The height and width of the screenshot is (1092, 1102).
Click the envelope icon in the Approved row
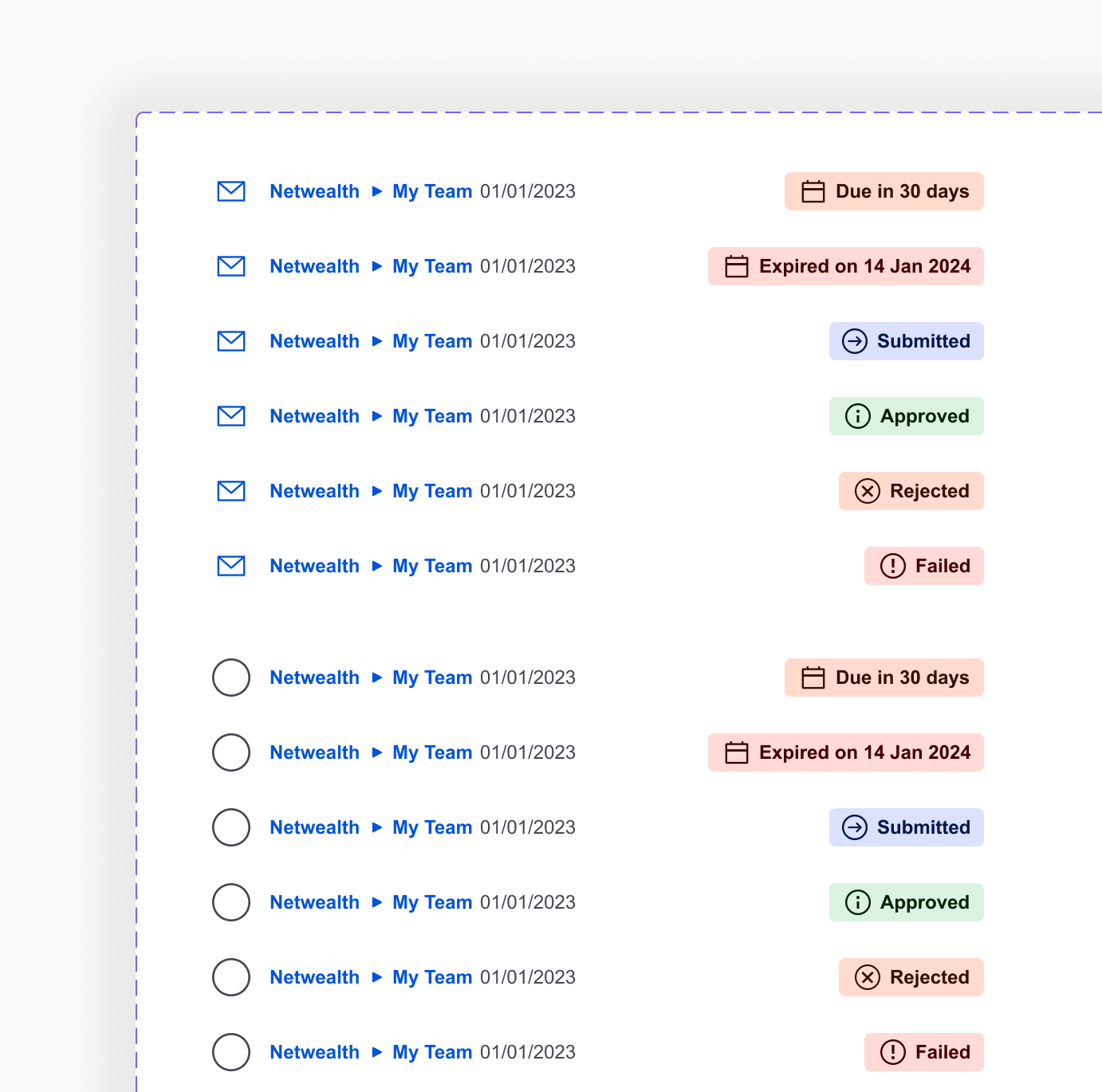click(231, 416)
